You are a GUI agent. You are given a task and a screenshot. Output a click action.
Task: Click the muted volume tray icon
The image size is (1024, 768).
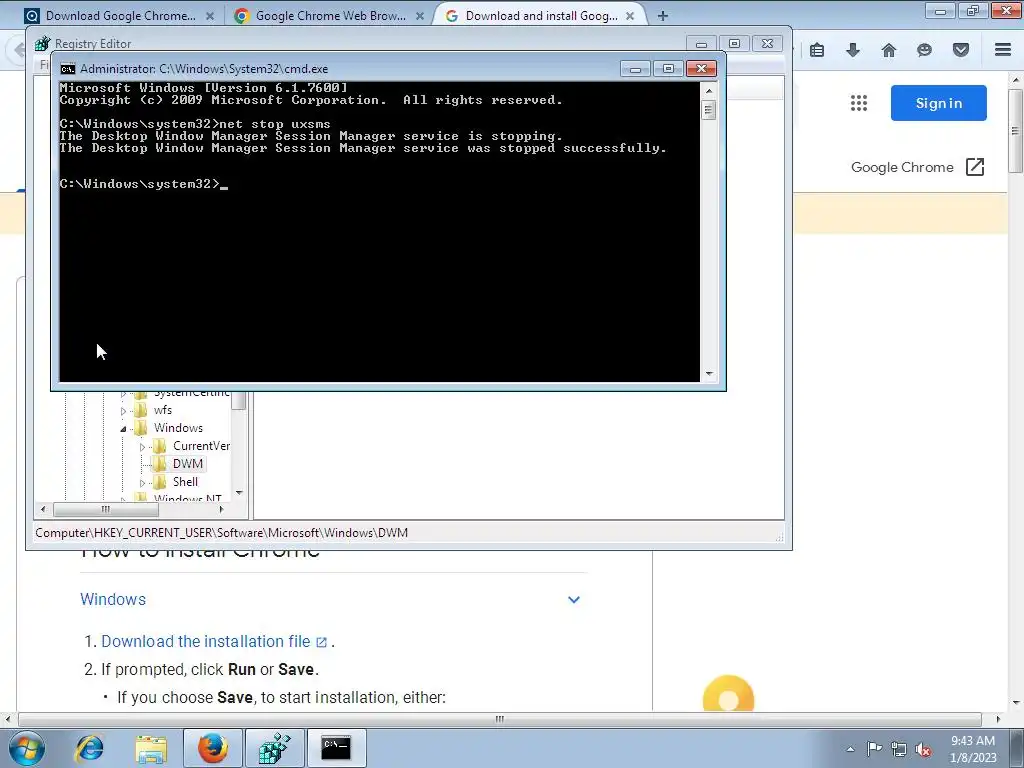click(923, 749)
